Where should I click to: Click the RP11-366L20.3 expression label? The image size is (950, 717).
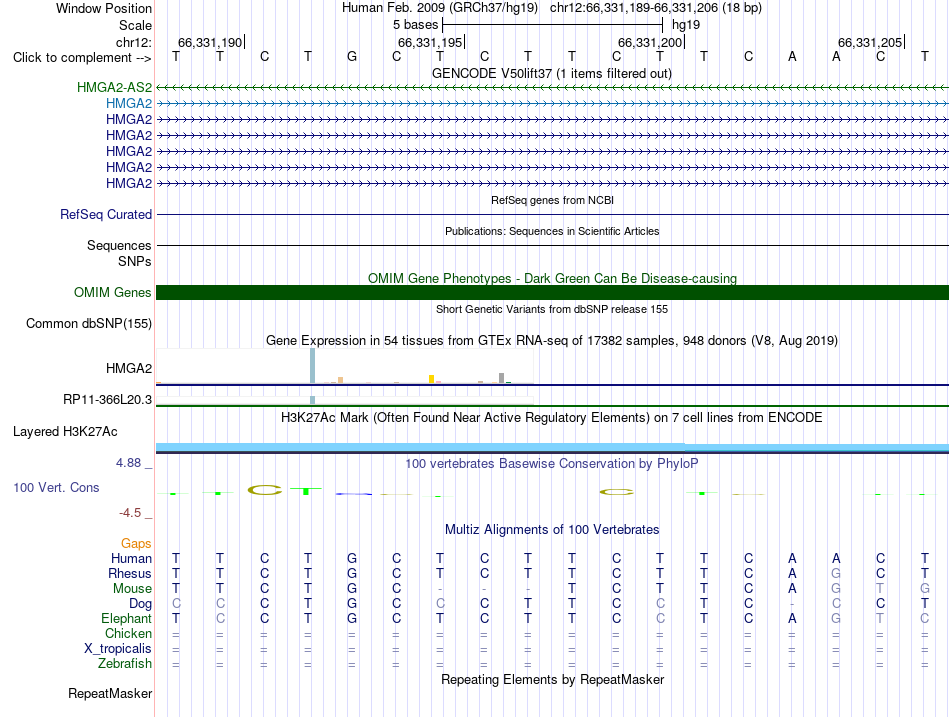tap(107, 399)
